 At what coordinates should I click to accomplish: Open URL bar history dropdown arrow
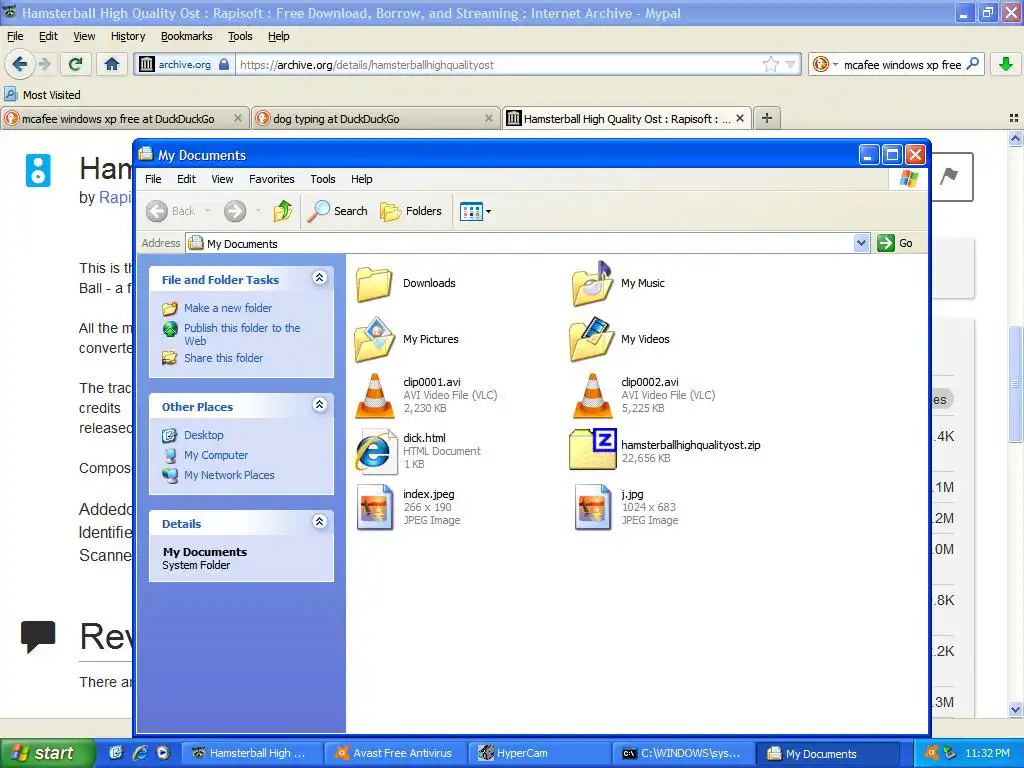(791, 64)
